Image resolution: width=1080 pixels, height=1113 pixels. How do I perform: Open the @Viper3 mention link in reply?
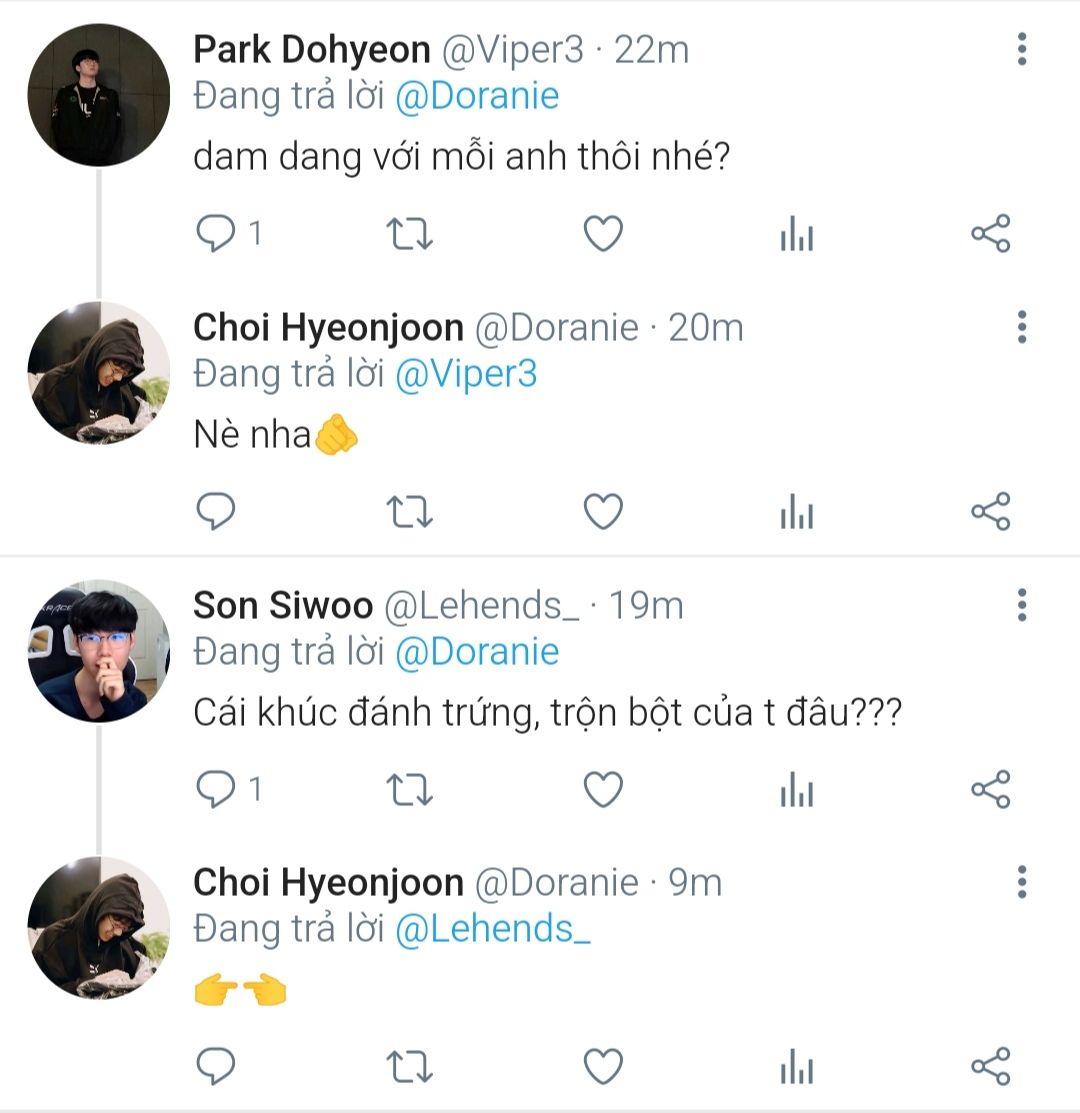465,374
